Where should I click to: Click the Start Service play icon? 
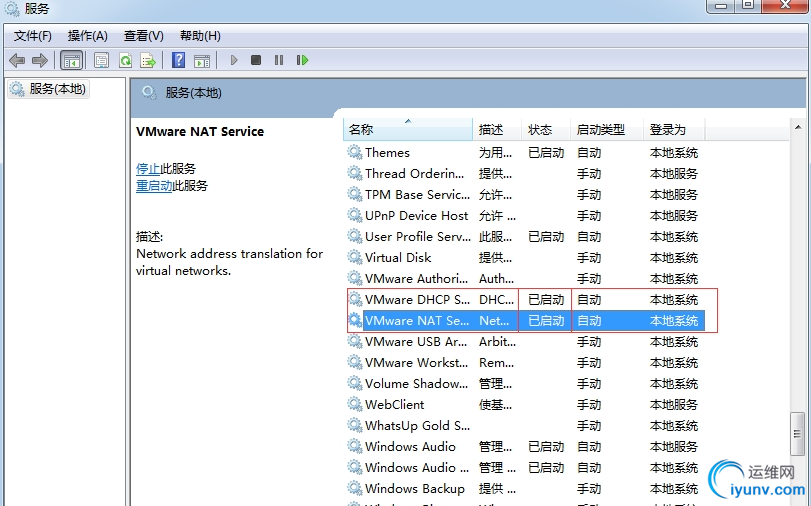click(x=234, y=61)
